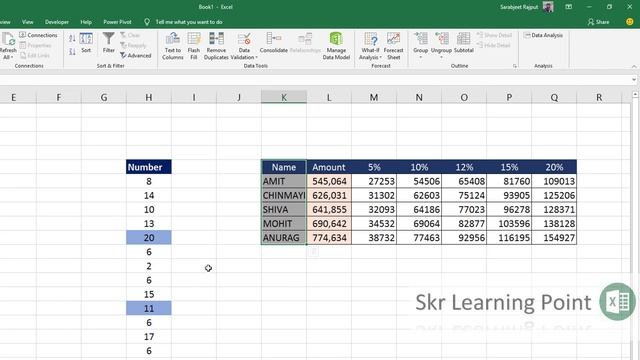Select cell with value 103596
640x360 pixels.
[509, 224]
